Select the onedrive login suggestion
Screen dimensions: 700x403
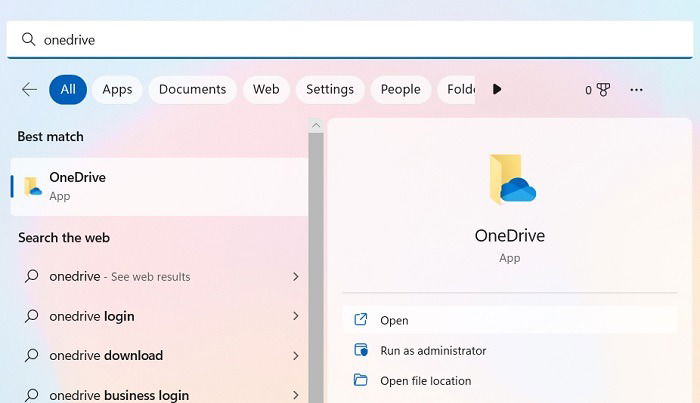159,316
